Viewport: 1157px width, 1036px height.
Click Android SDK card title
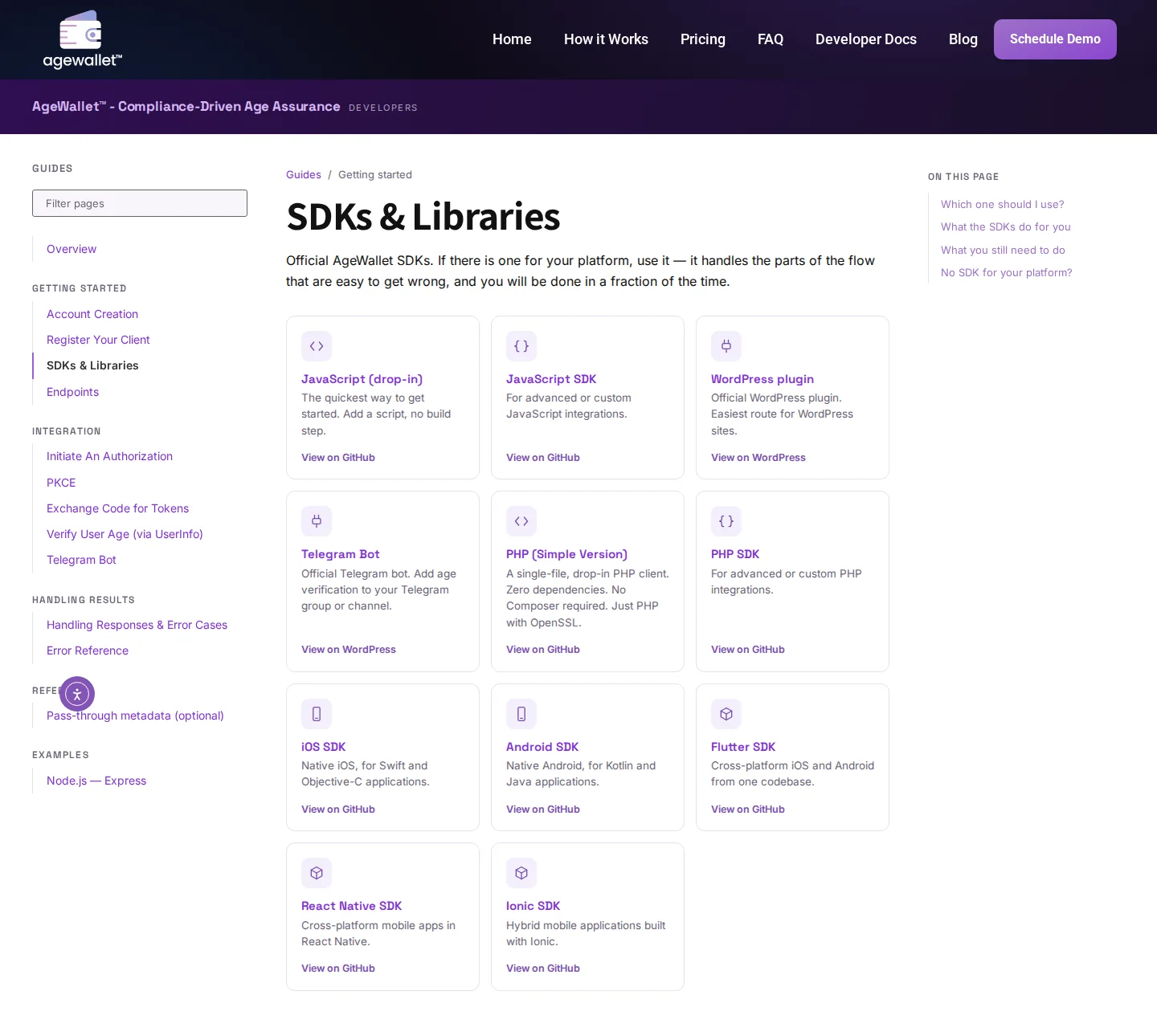click(542, 747)
